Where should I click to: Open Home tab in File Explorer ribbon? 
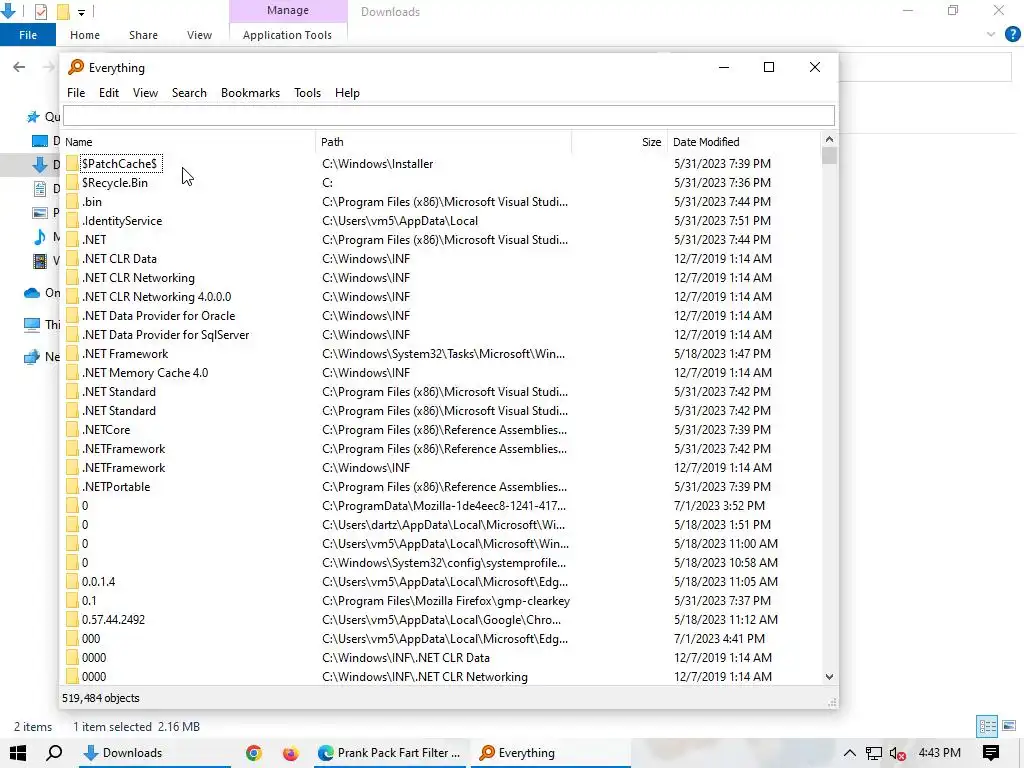[85, 35]
